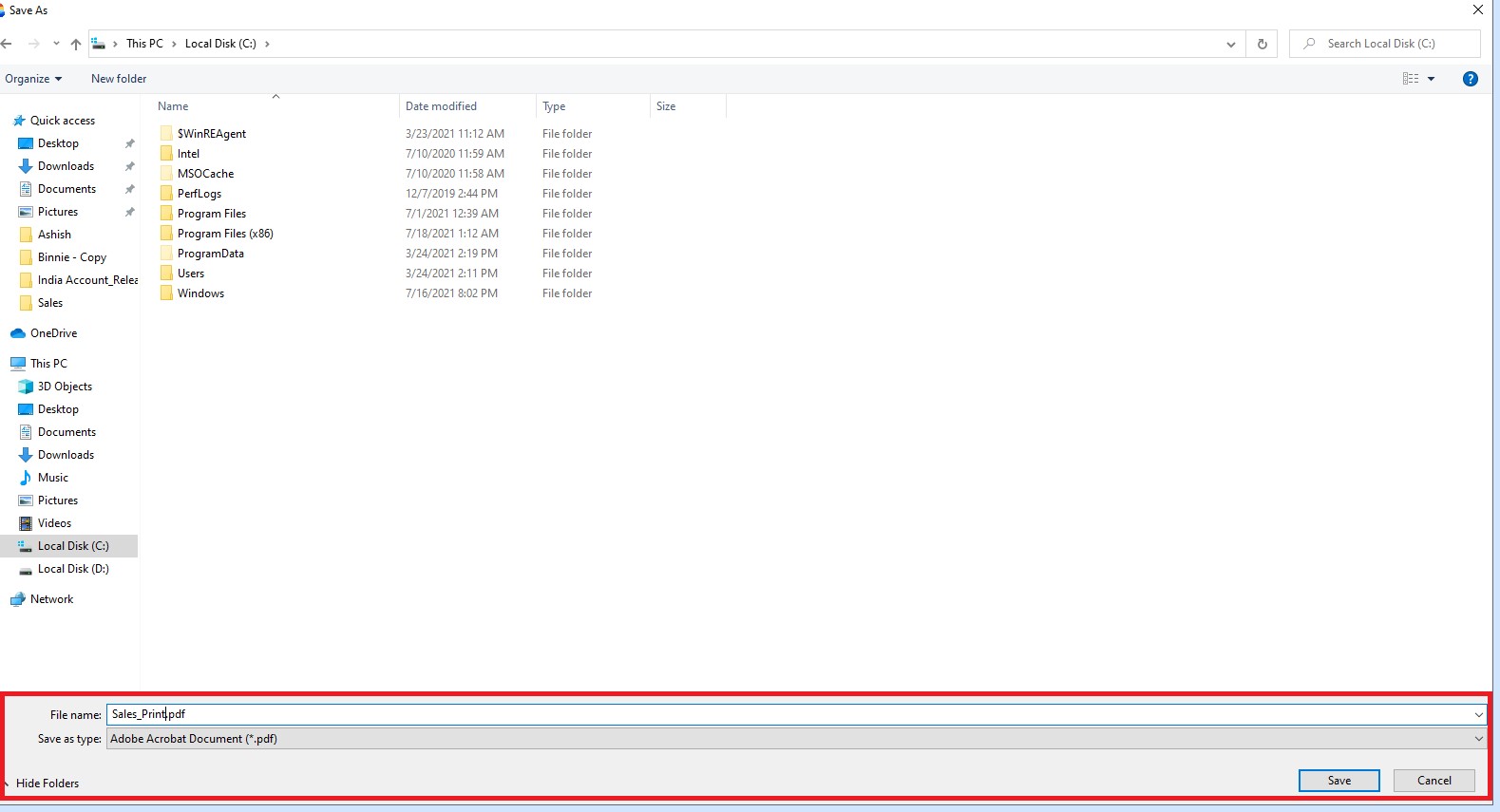Select the PerfLogs folder

pos(199,194)
